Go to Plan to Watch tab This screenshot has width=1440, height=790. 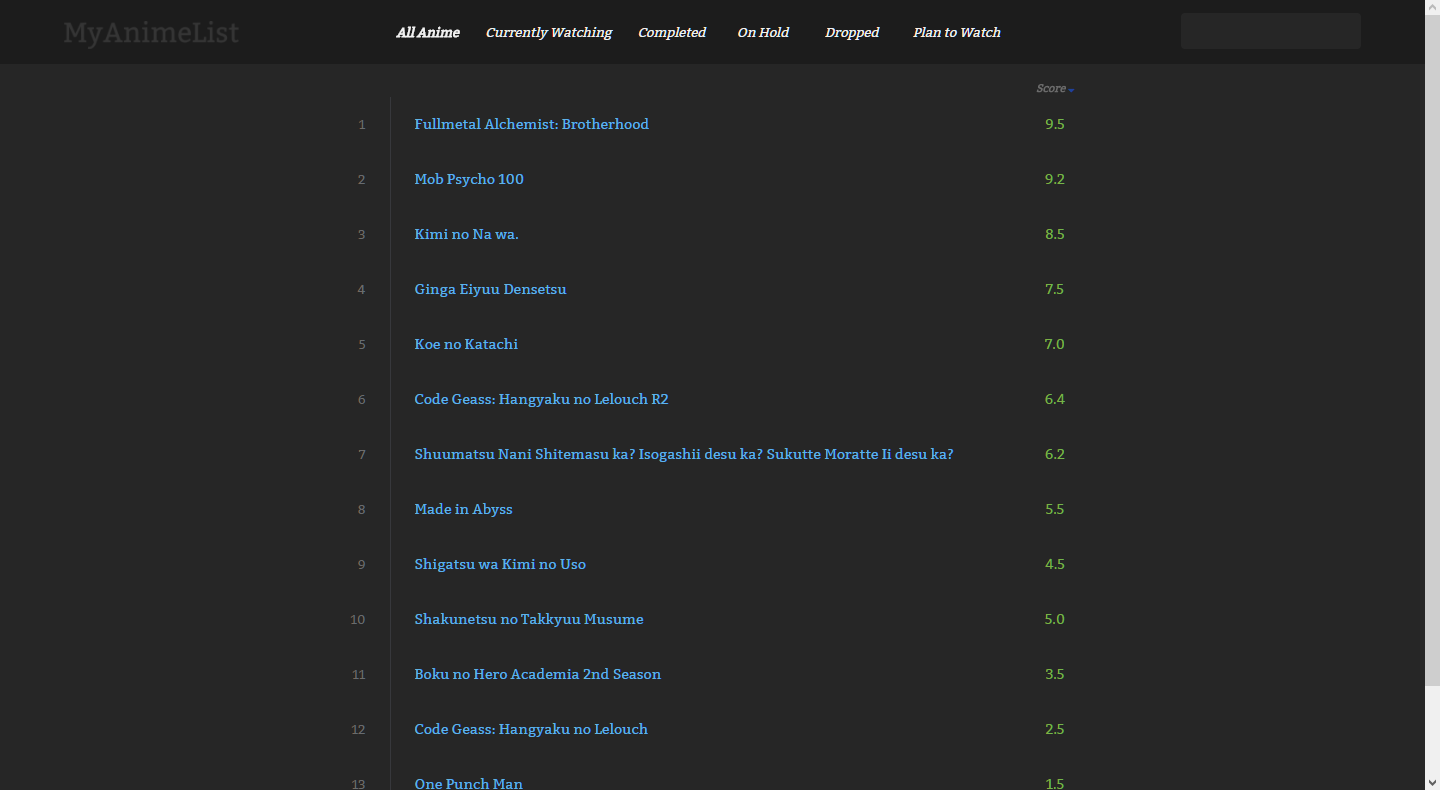point(956,32)
